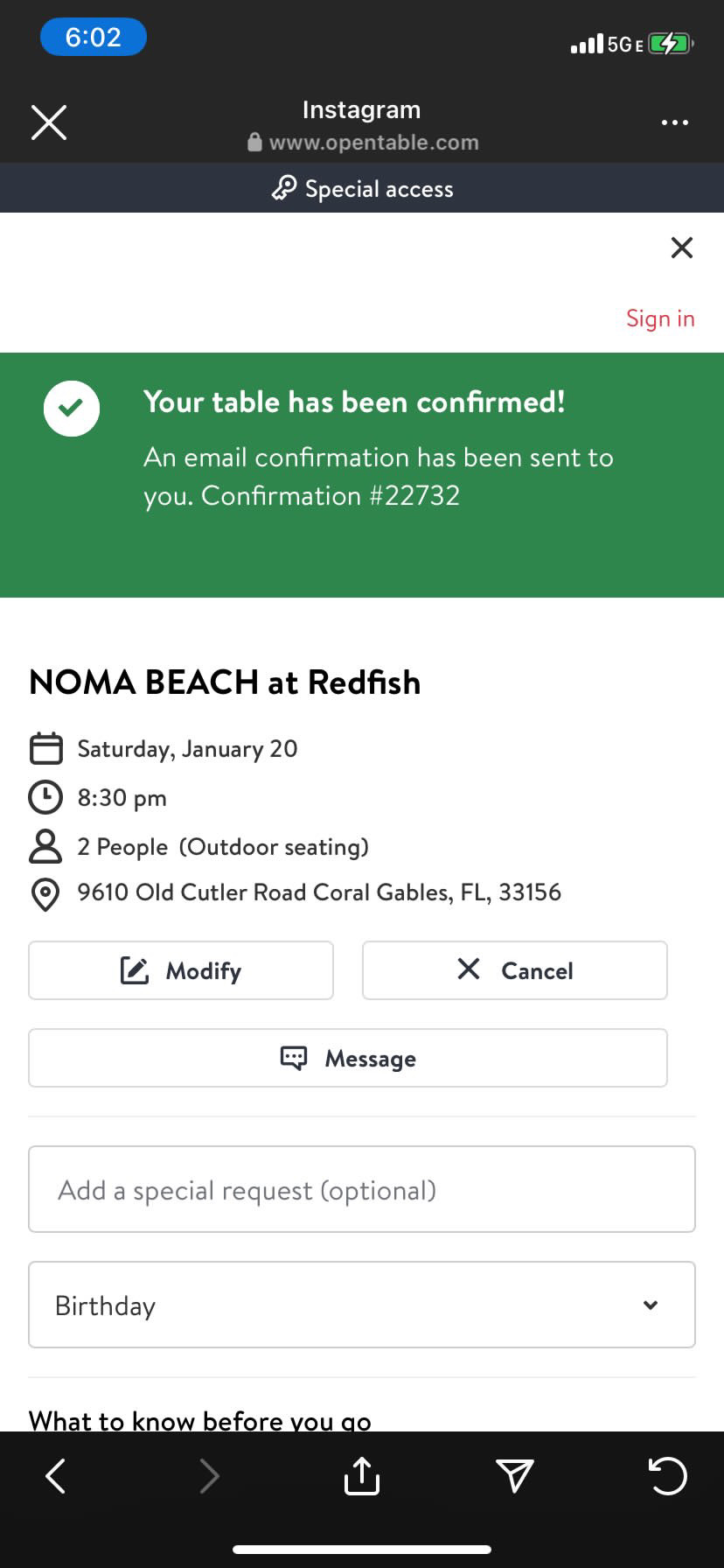Tap the browser forward arrow
The height and width of the screenshot is (1568, 724).
(209, 1476)
